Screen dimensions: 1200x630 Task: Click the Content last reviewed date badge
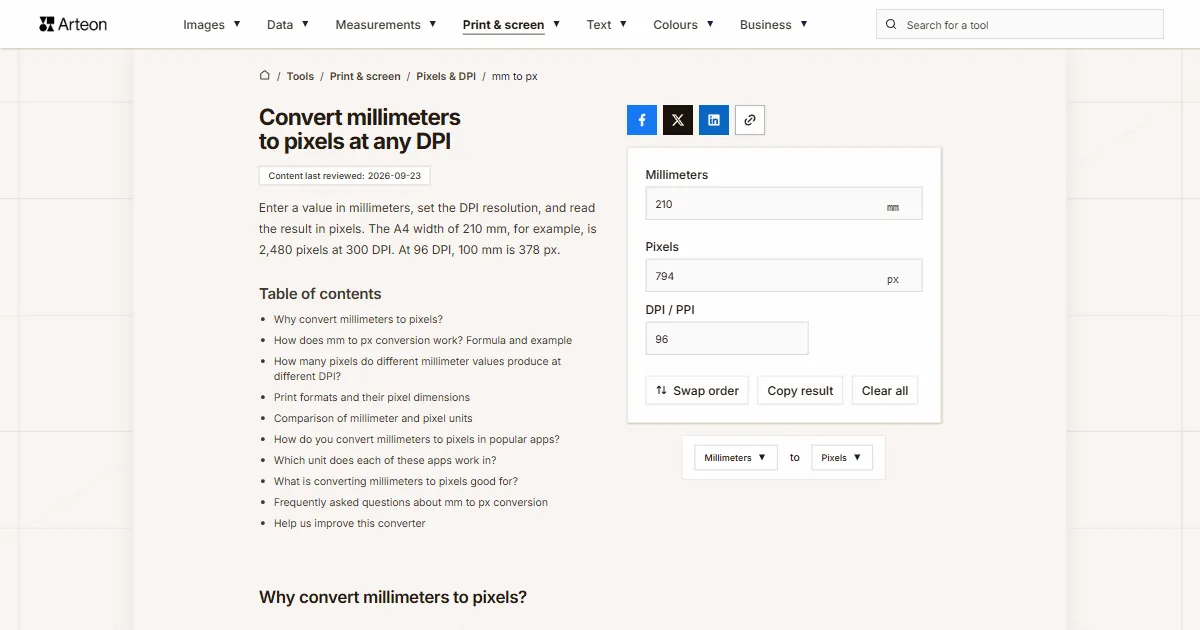pyautogui.click(x=345, y=176)
